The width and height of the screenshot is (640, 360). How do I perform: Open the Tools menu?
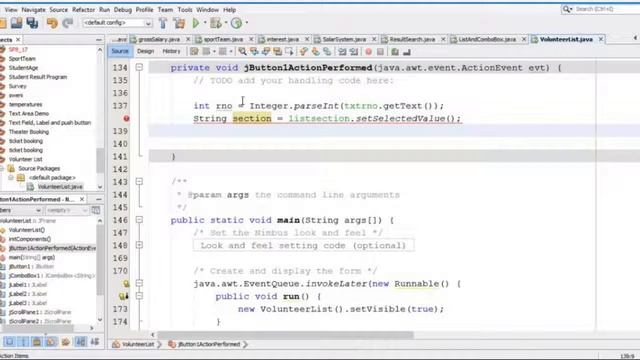[184, 9]
